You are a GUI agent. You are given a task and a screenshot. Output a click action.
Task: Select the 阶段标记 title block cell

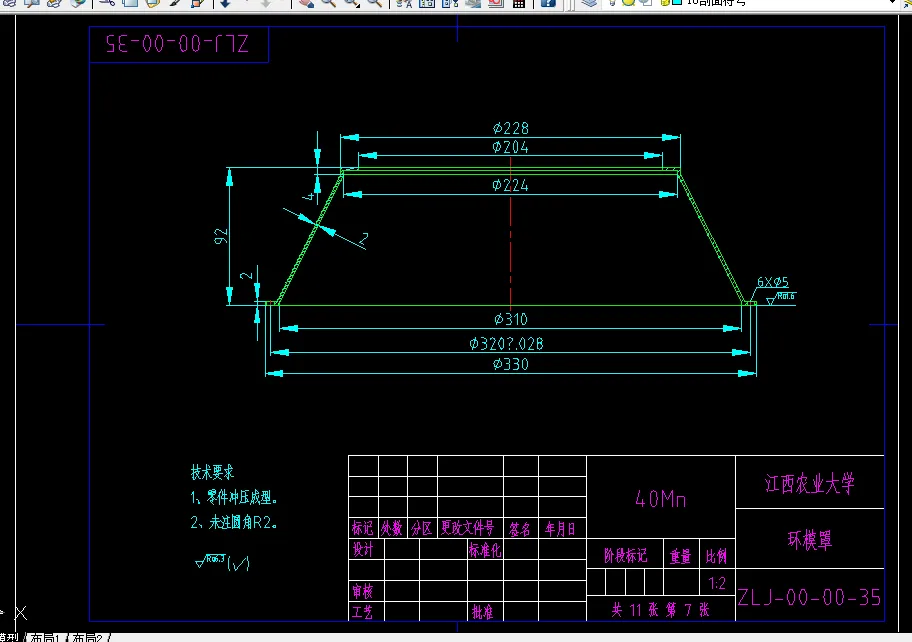626,556
